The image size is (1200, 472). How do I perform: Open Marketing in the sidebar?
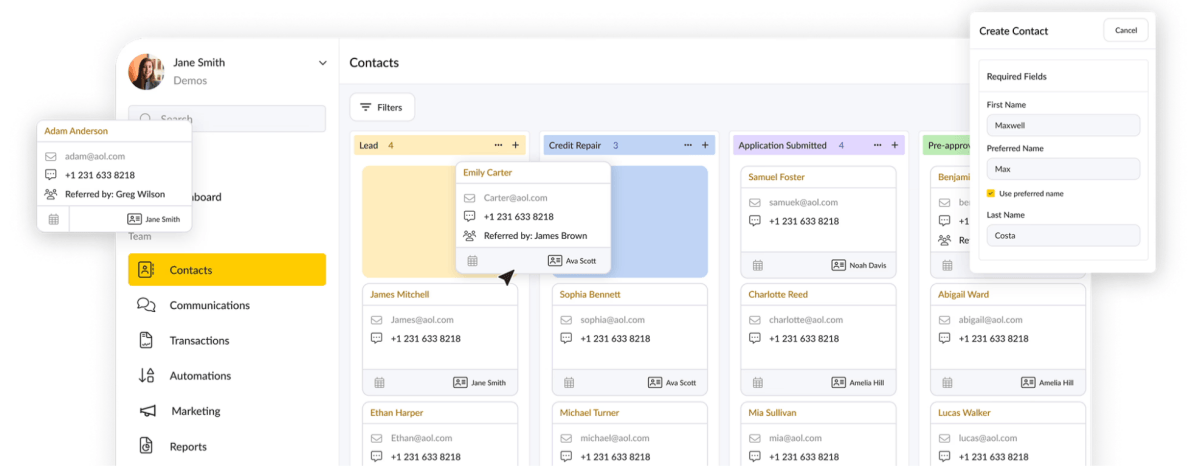click(195, 411)
